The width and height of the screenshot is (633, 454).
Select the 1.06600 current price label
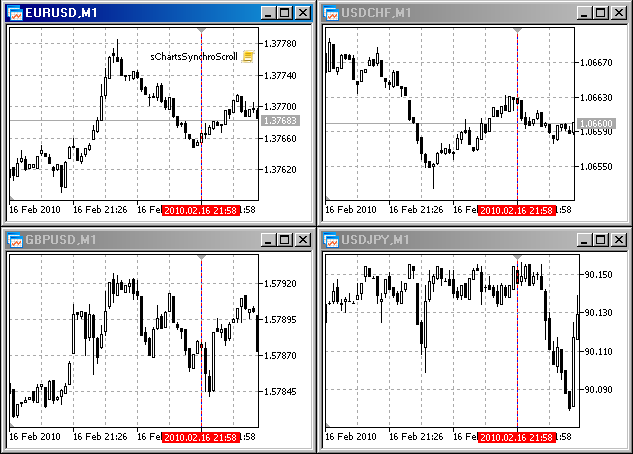coord(596,123)
